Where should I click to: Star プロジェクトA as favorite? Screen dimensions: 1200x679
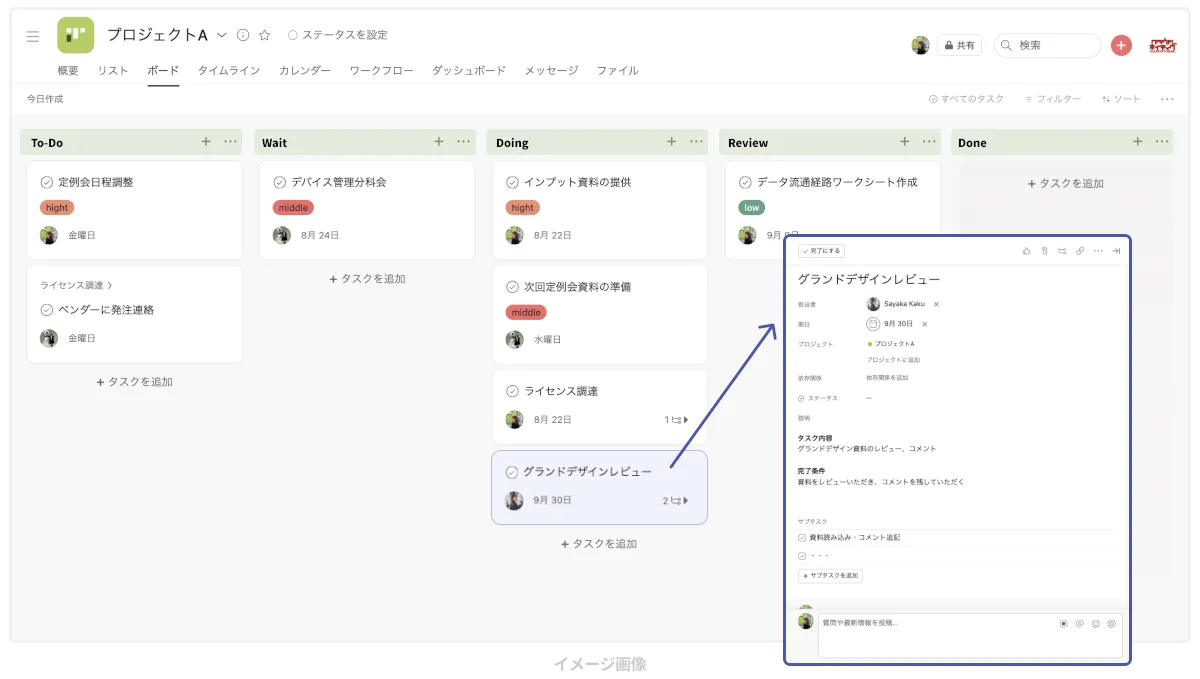(x=265, y=35)
